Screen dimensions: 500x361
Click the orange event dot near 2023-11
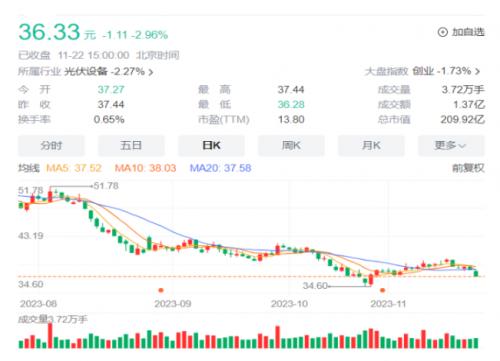click(382, 290)
